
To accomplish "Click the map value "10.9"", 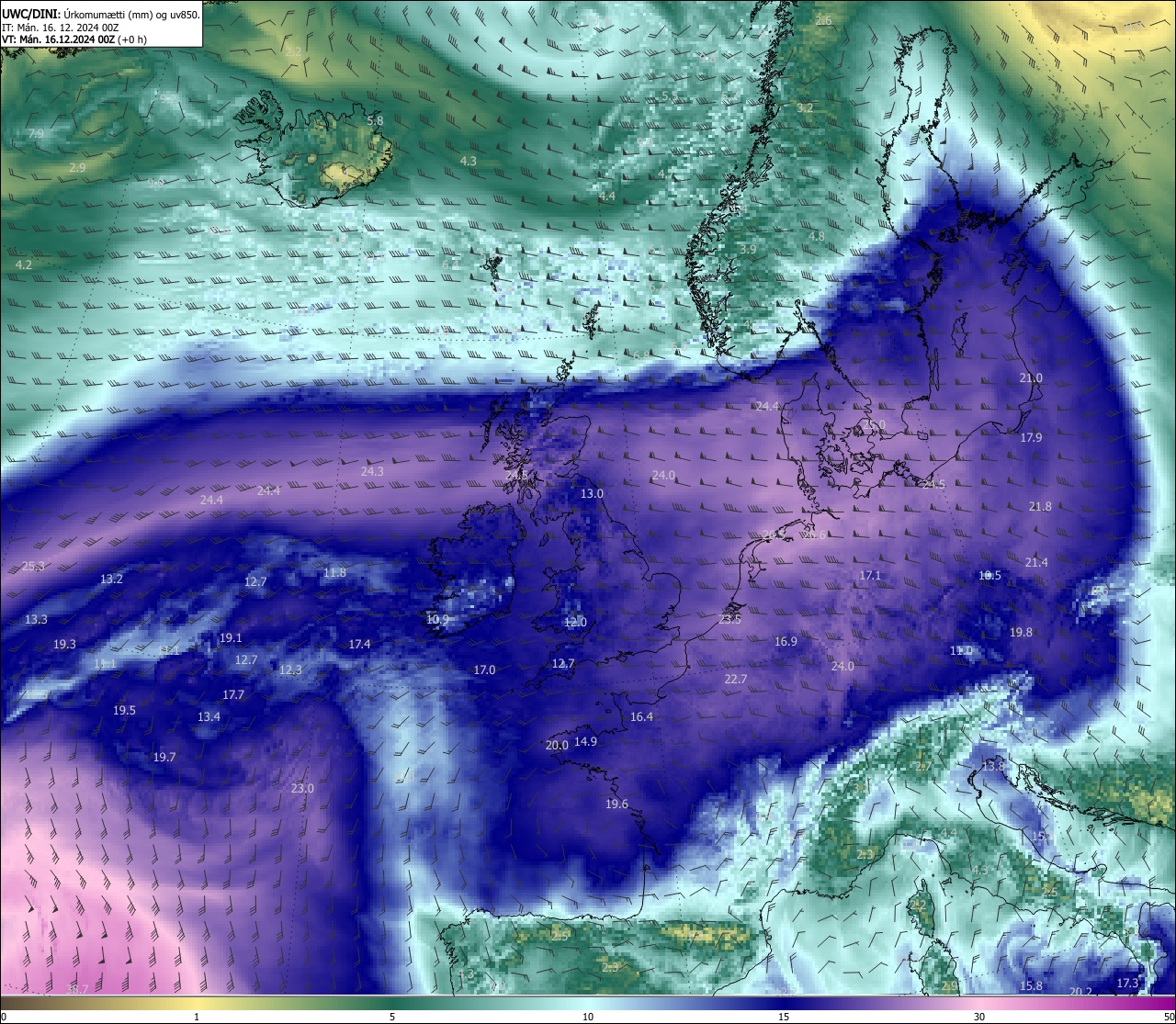I will (438, 620).
